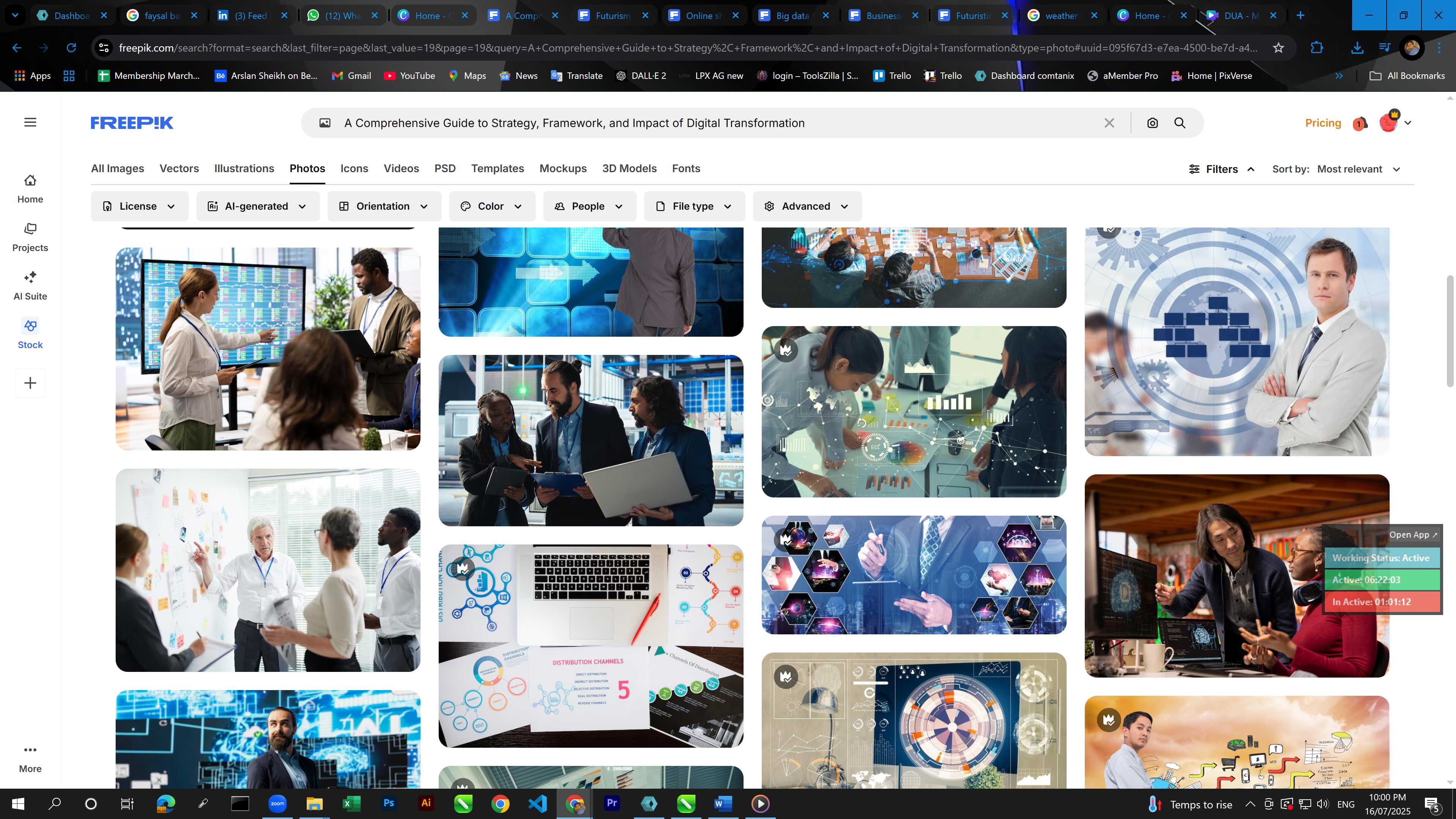This screenshot has height=819, width=1456.
Task: Open browser extensions puzzle icon
Action: (1317, 47)
